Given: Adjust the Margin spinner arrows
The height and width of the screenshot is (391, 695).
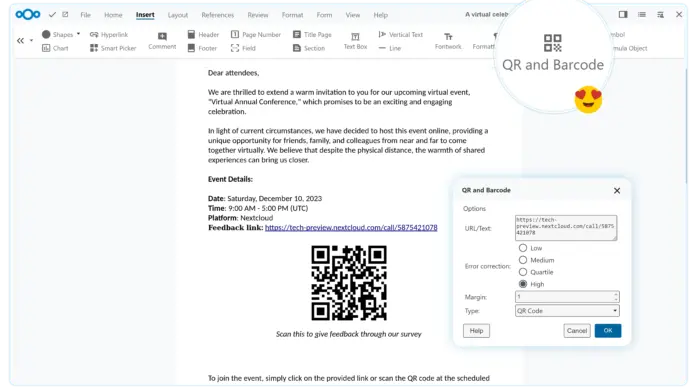Looking at the screenshot, I should [x=616, y=297].
